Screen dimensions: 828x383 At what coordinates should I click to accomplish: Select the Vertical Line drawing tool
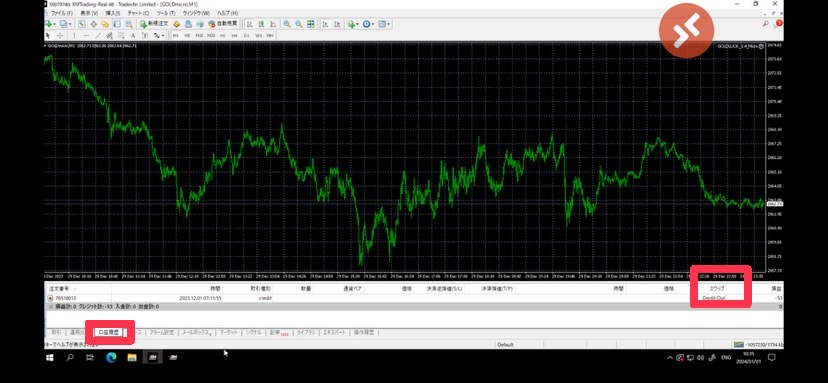tap(74, 35)
